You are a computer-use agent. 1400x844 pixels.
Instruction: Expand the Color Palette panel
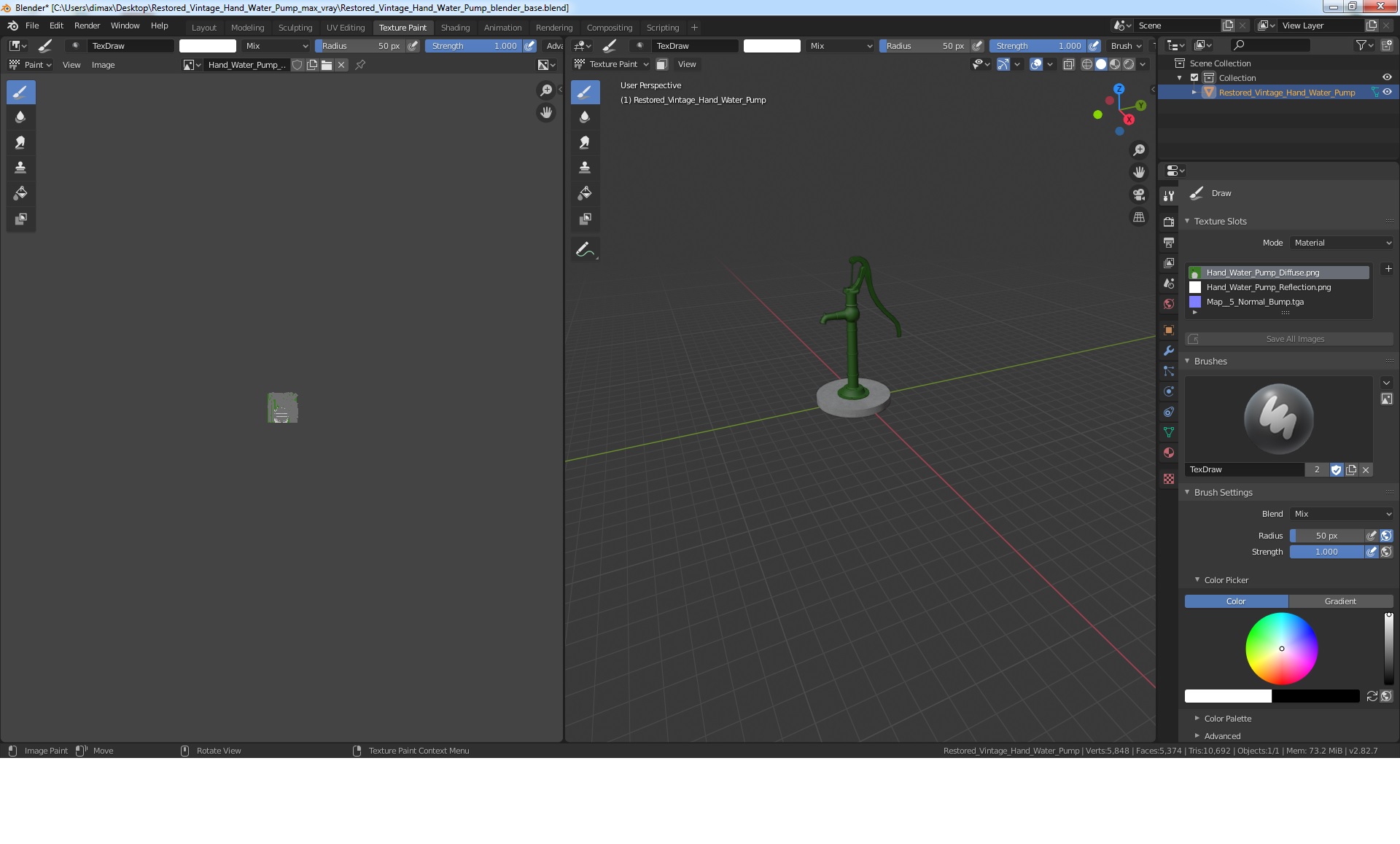[x=1197, y=719]
